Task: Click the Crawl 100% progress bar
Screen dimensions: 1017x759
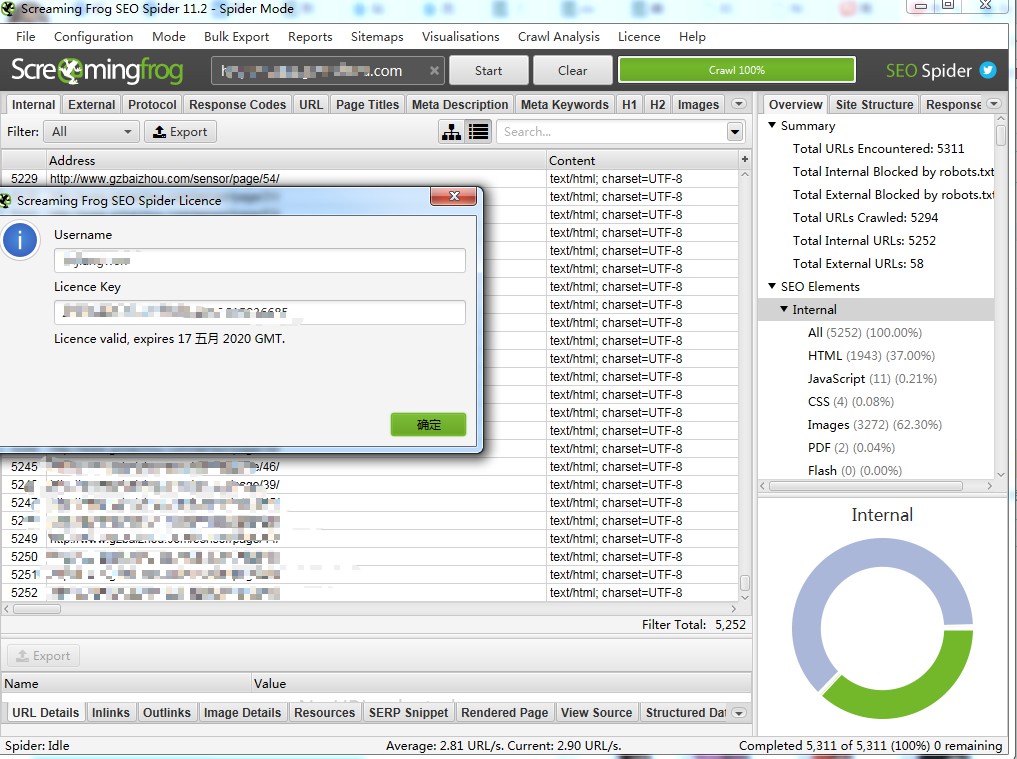Action: (736, 70)
